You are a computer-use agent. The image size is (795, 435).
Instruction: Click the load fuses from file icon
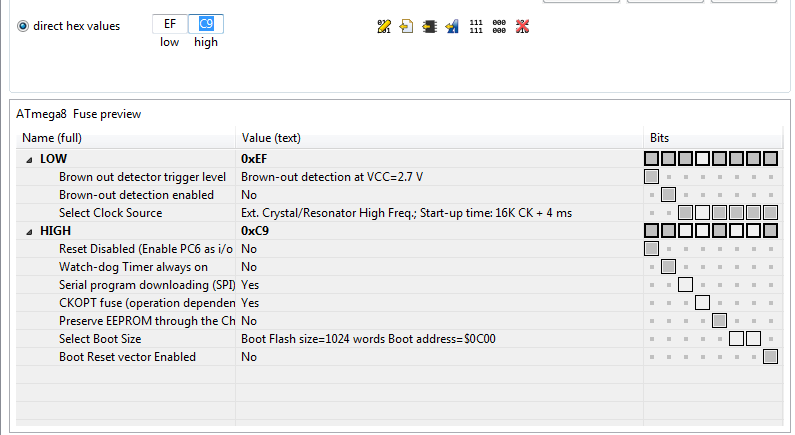tap(406, 26)
